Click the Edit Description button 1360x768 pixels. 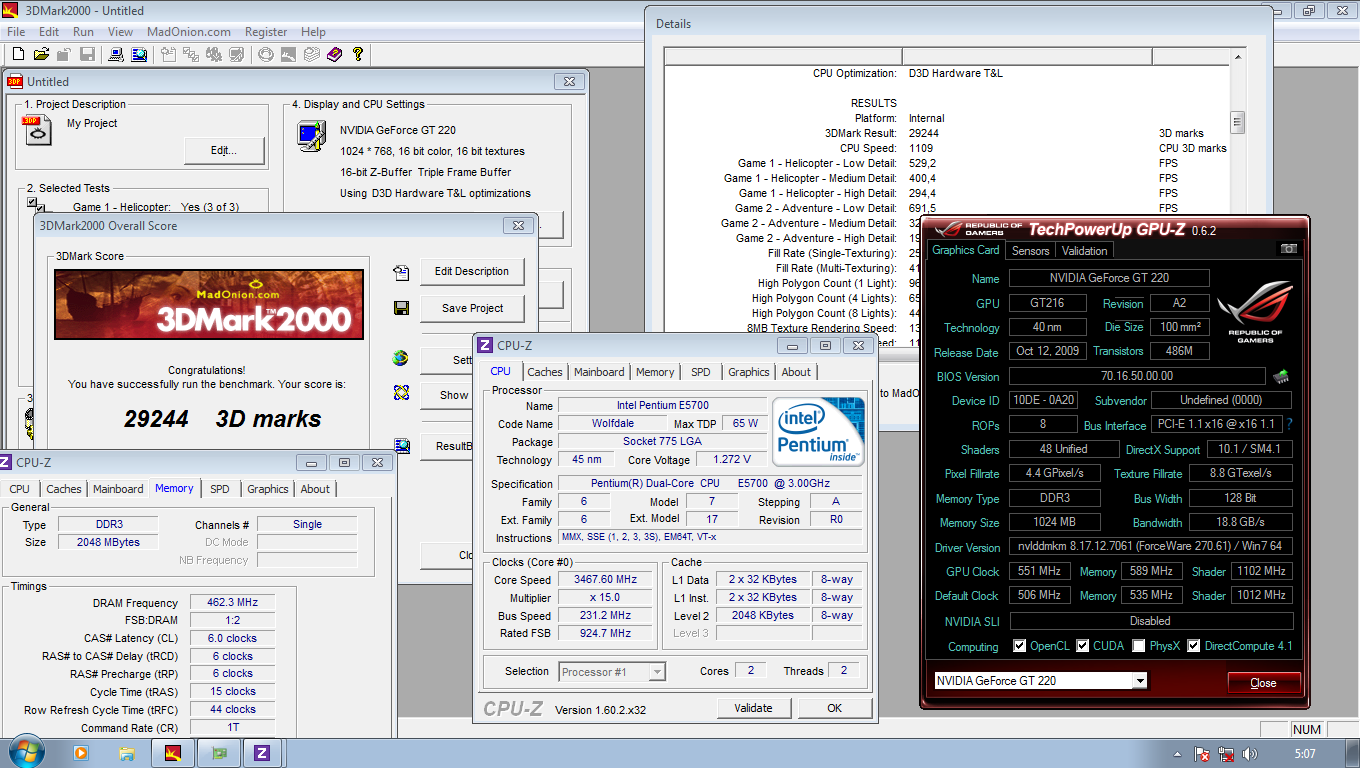[x=472, y=271]
